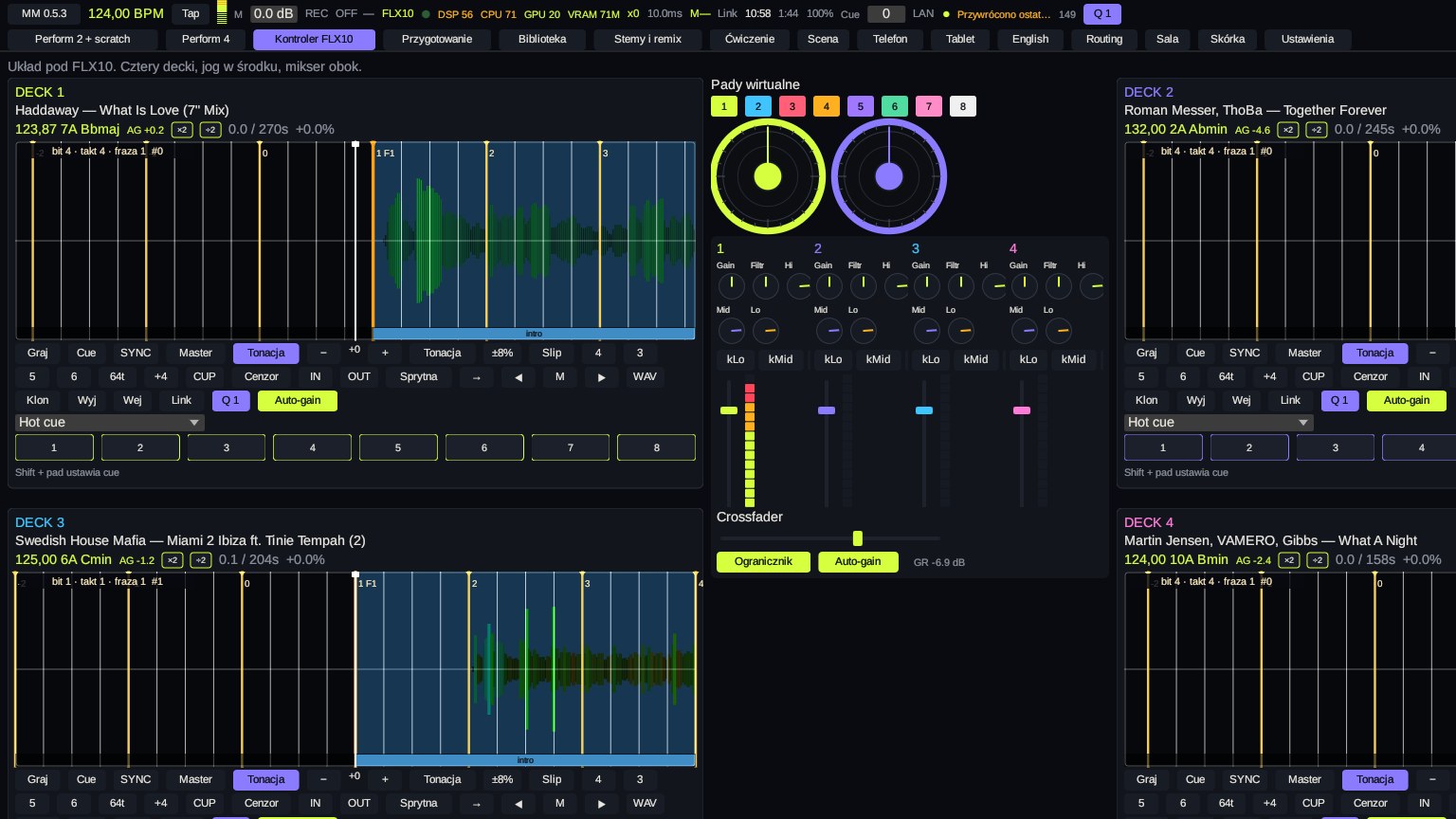Image resolution: width=1456 pixels, height=819 pixels.
Task: Toggle Auto-gain in Deck 1
Action: [298, 400]
